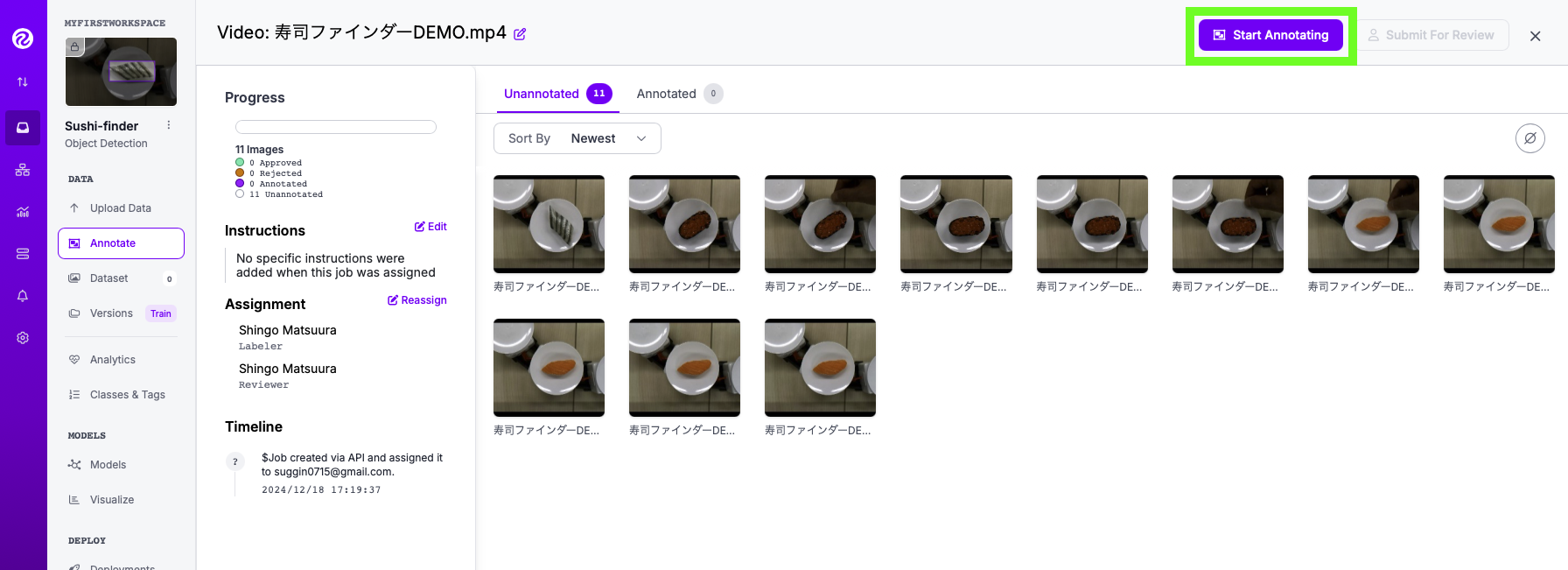Click Shingo Matsuura Reviewer entry
The width and height of the screenshot is (1568, 570).
pyautogui.click(x=287, y=376)
